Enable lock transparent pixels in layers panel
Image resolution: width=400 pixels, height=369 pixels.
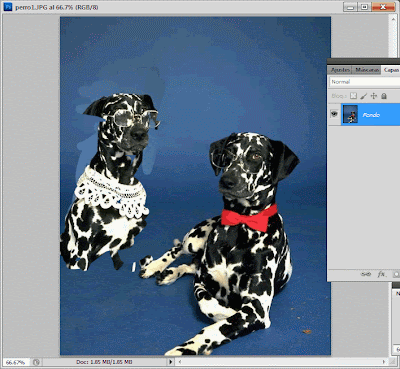pos(354,96)
